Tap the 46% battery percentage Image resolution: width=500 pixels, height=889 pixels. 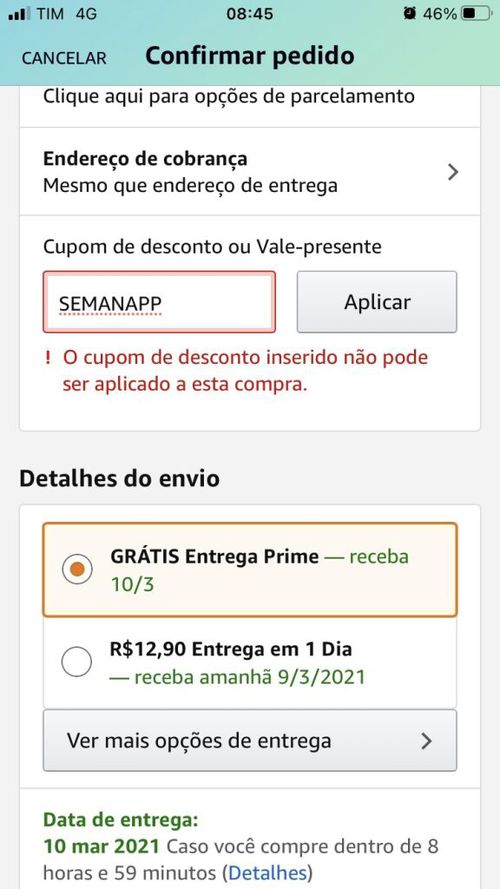pos(440,14)
